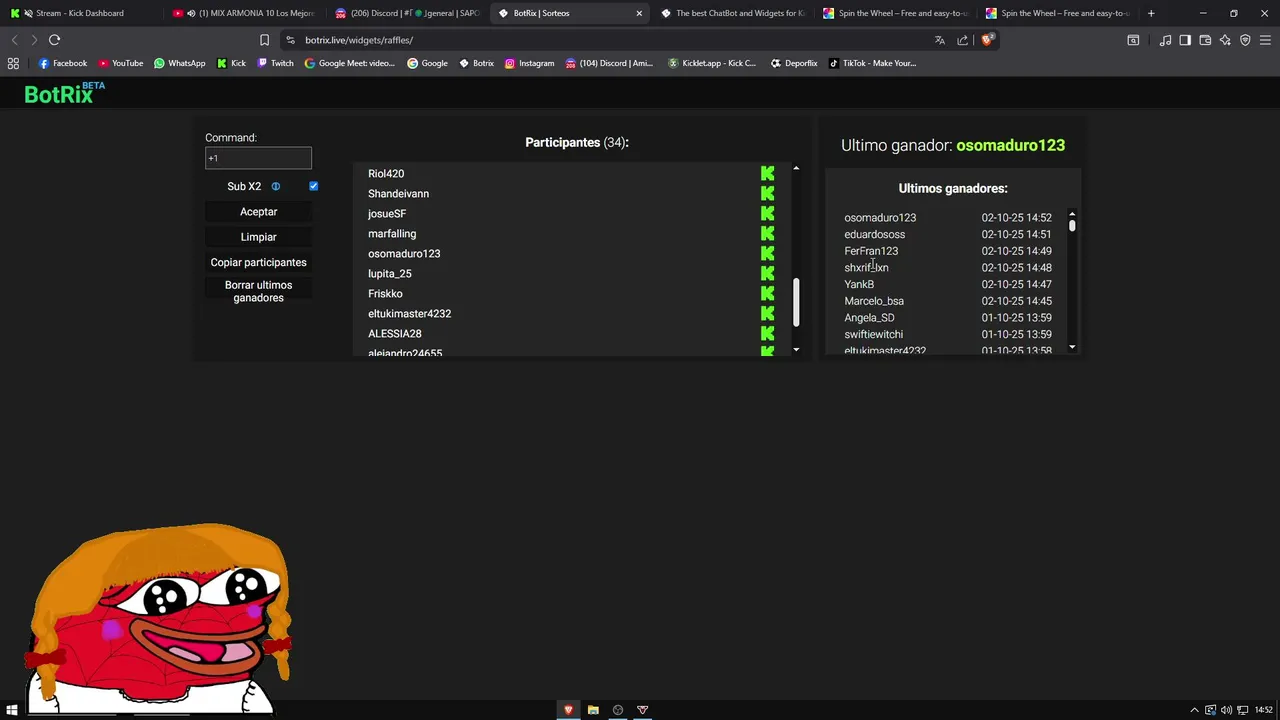Reload the page with the refresh icon
The image size is (1280, 720).
[x=54, y=40]
